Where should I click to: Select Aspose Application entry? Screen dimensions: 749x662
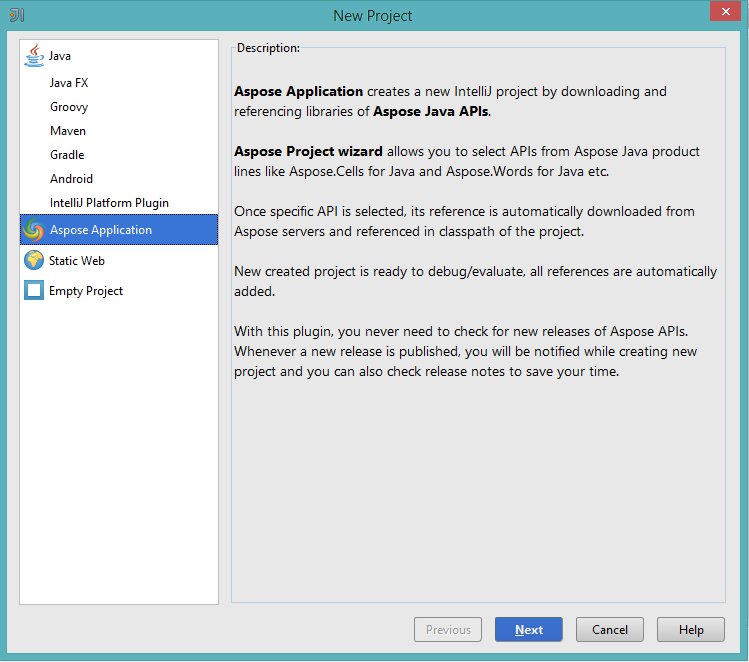point(119,230)
